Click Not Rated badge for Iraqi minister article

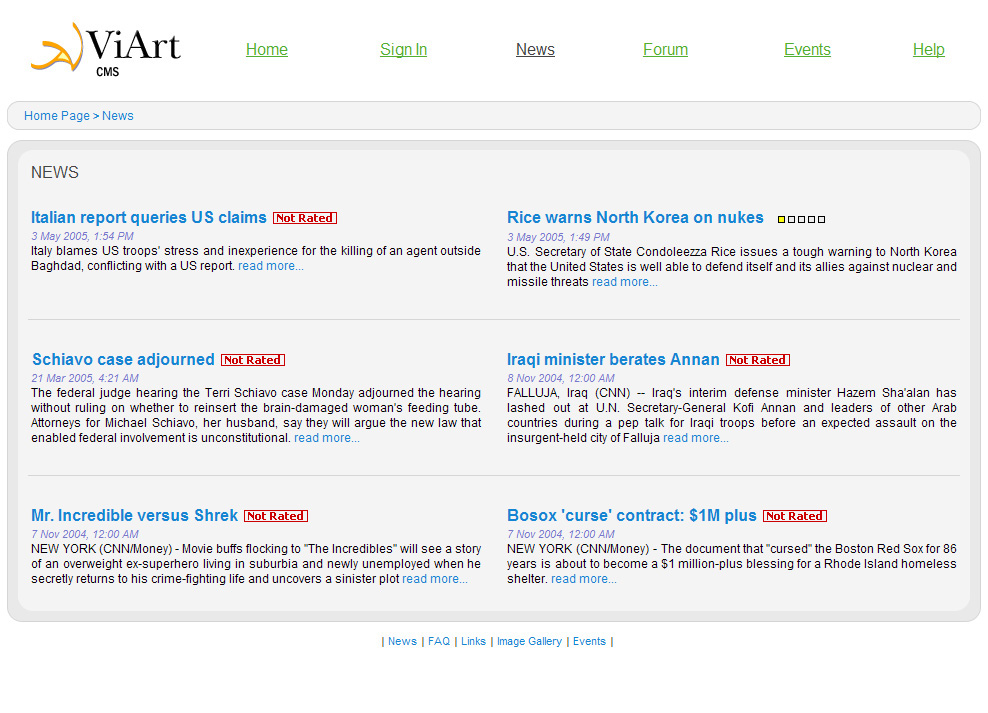click(x=758, y=360)
